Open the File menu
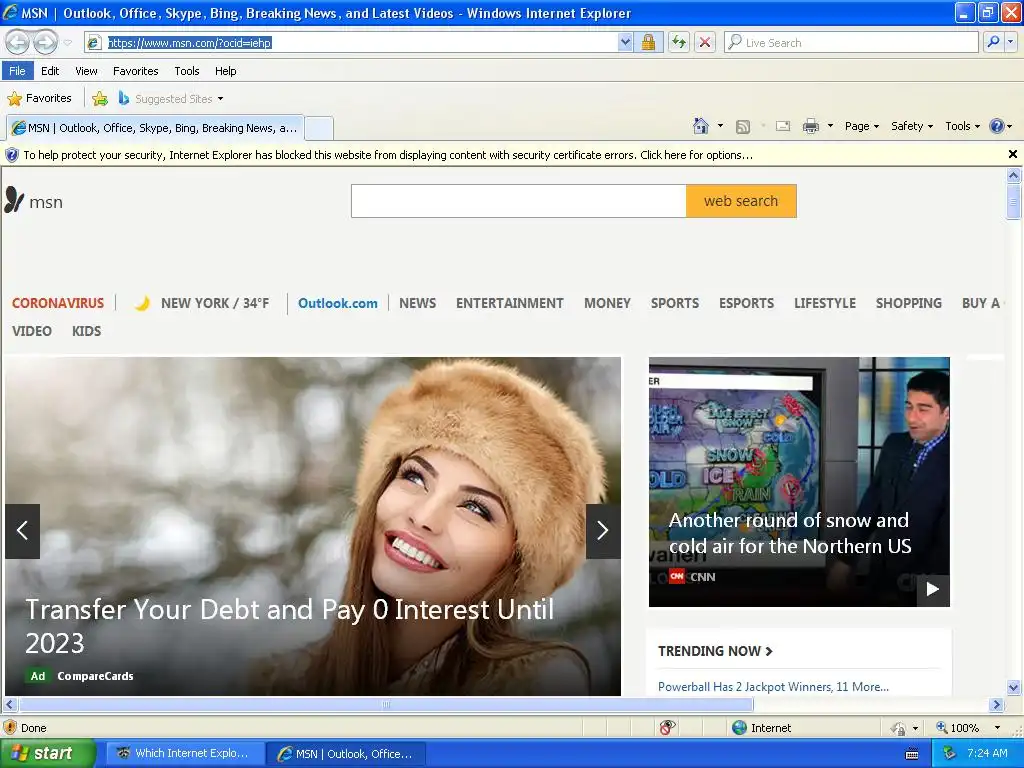Viewport: 1024px width, 768px height. [x=18, y=71]
